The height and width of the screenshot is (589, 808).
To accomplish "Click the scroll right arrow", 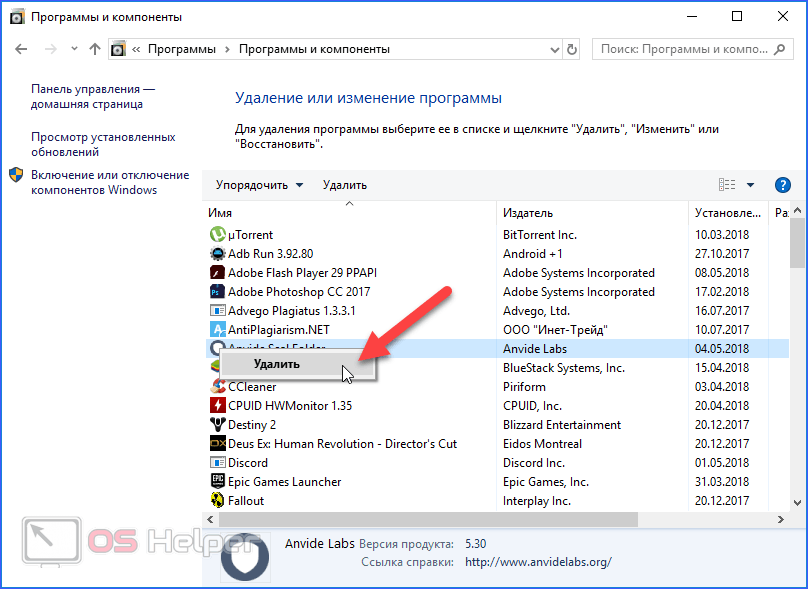I will coord(781,519).
